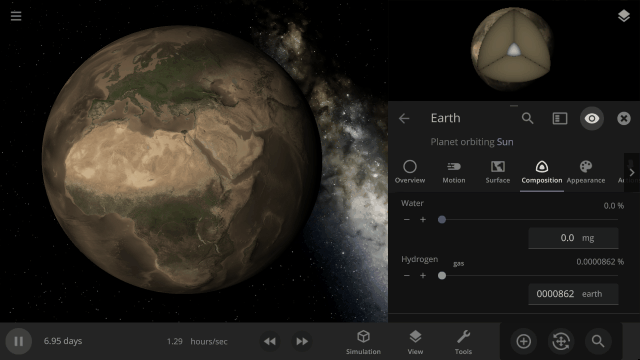Follow the Sun link under Earth

(x=505, y=142)
